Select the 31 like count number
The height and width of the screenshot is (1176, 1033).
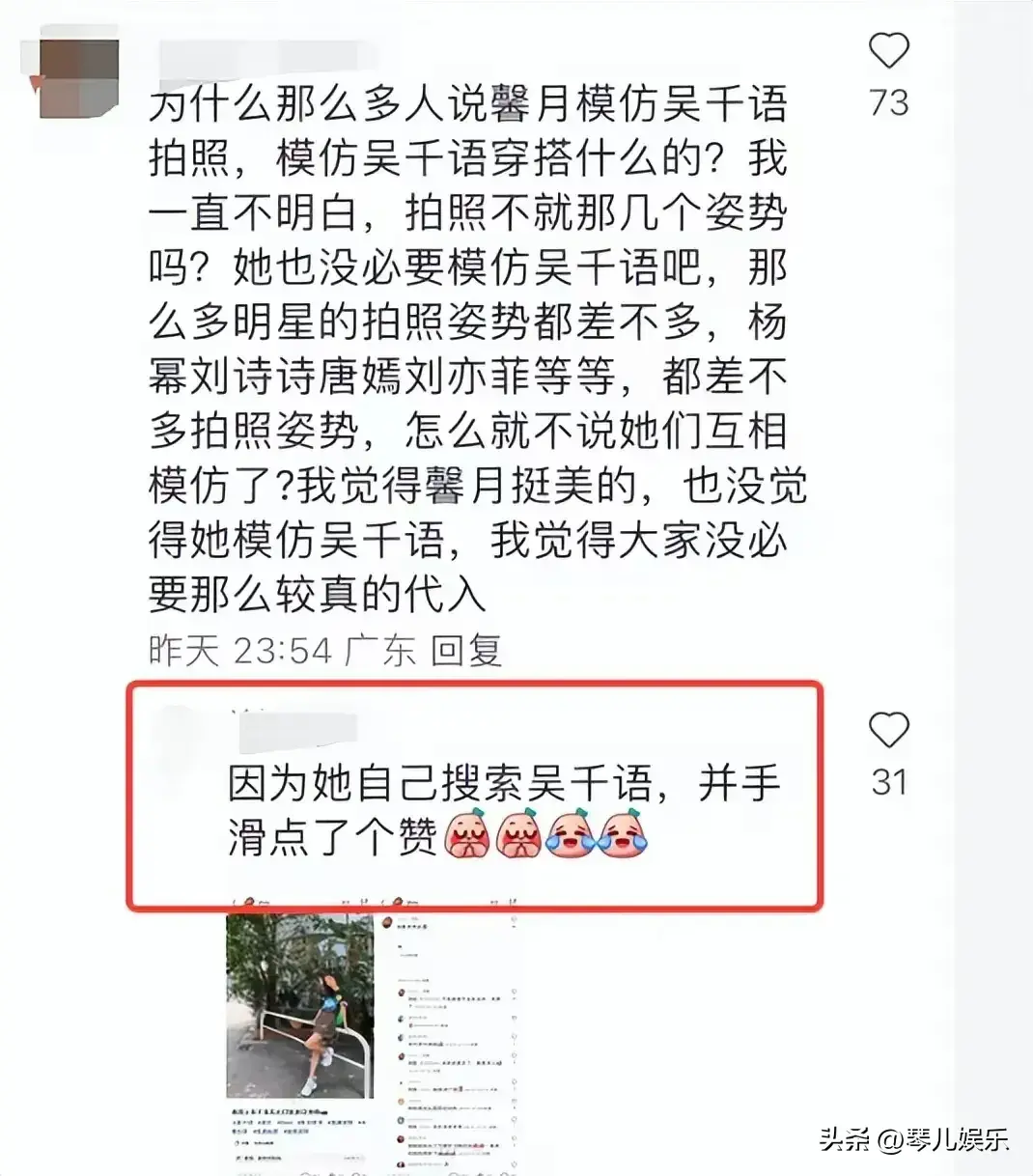[x=888, y=781]
